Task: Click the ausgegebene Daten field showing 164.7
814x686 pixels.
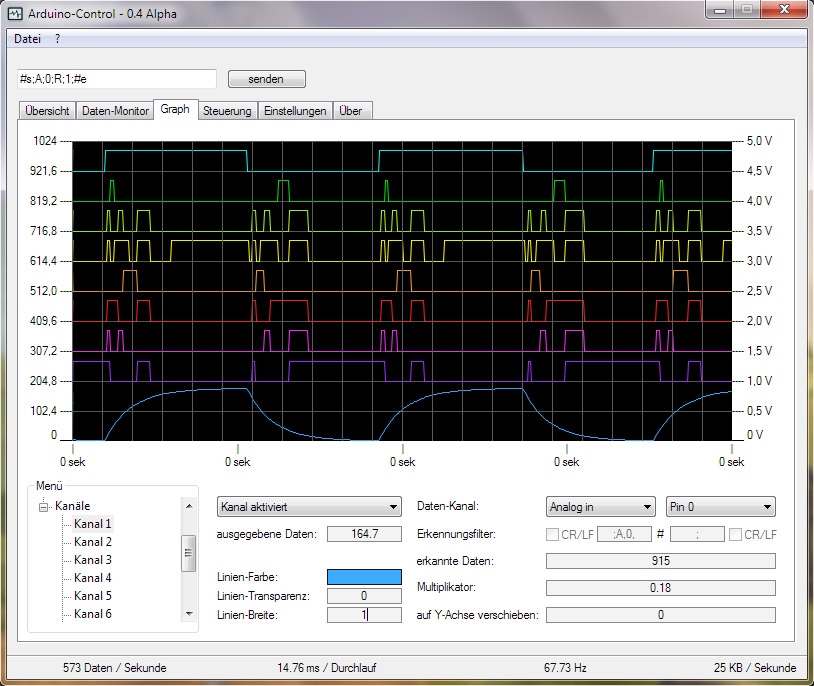Action: tap(364, 534)
